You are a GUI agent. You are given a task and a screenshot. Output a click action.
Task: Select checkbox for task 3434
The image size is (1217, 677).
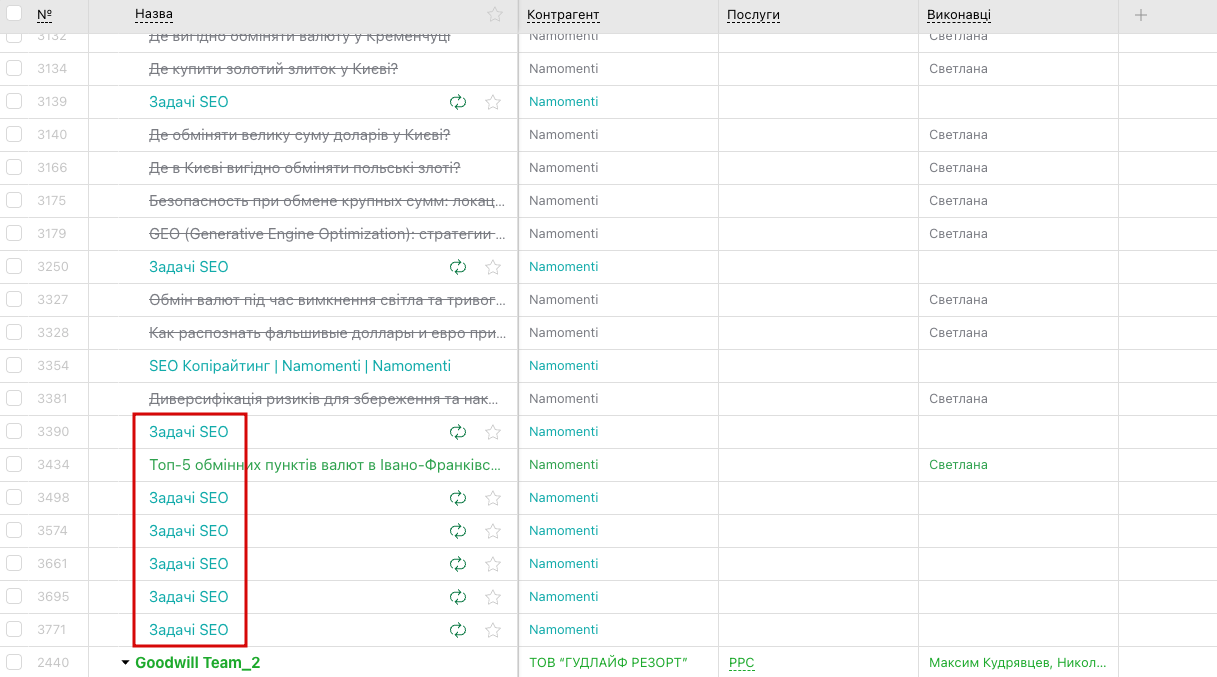coord(14,465)
